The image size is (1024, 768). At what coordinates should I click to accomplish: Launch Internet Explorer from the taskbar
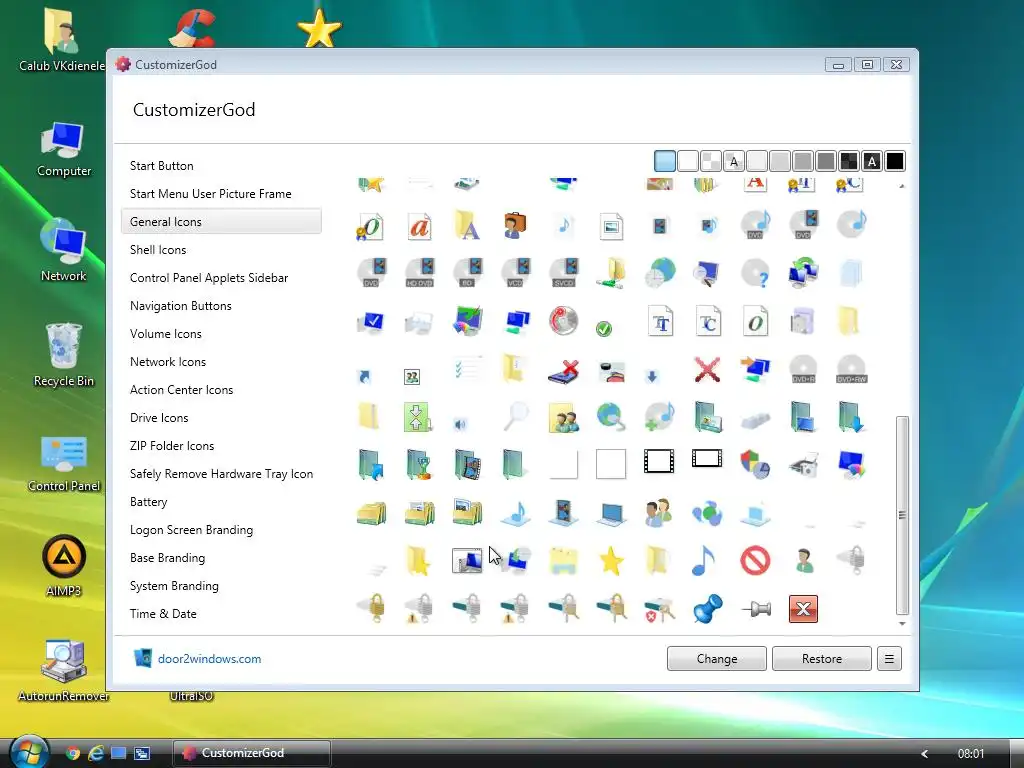tap(96, 753)
